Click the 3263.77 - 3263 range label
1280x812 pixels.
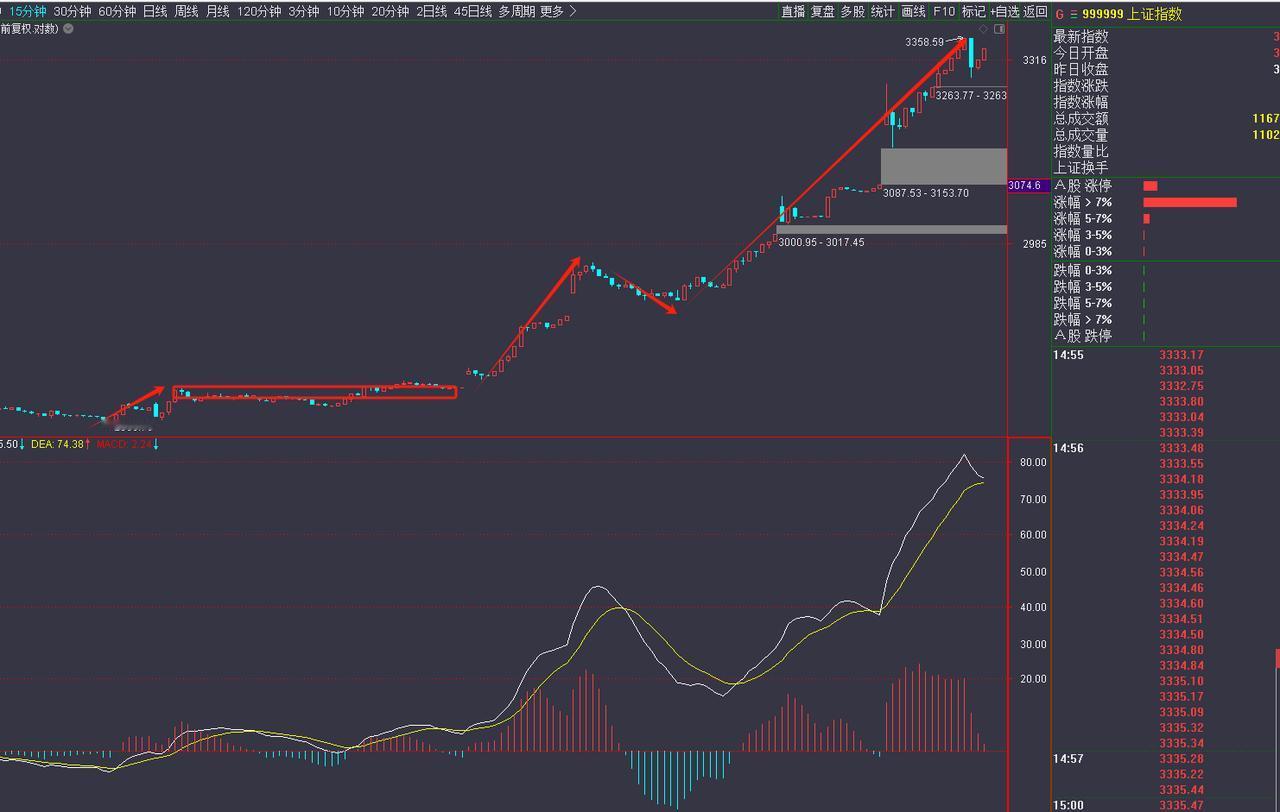click(x=970, y=96)
